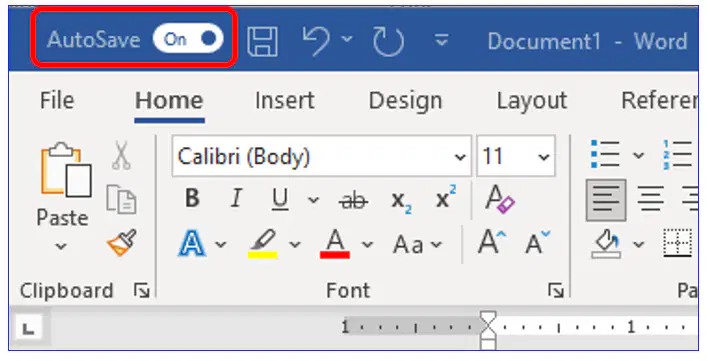The height and width of the screenshot is (361, 707).
Task: Click the Redo circular arrow icon
Action: (388, 41)
